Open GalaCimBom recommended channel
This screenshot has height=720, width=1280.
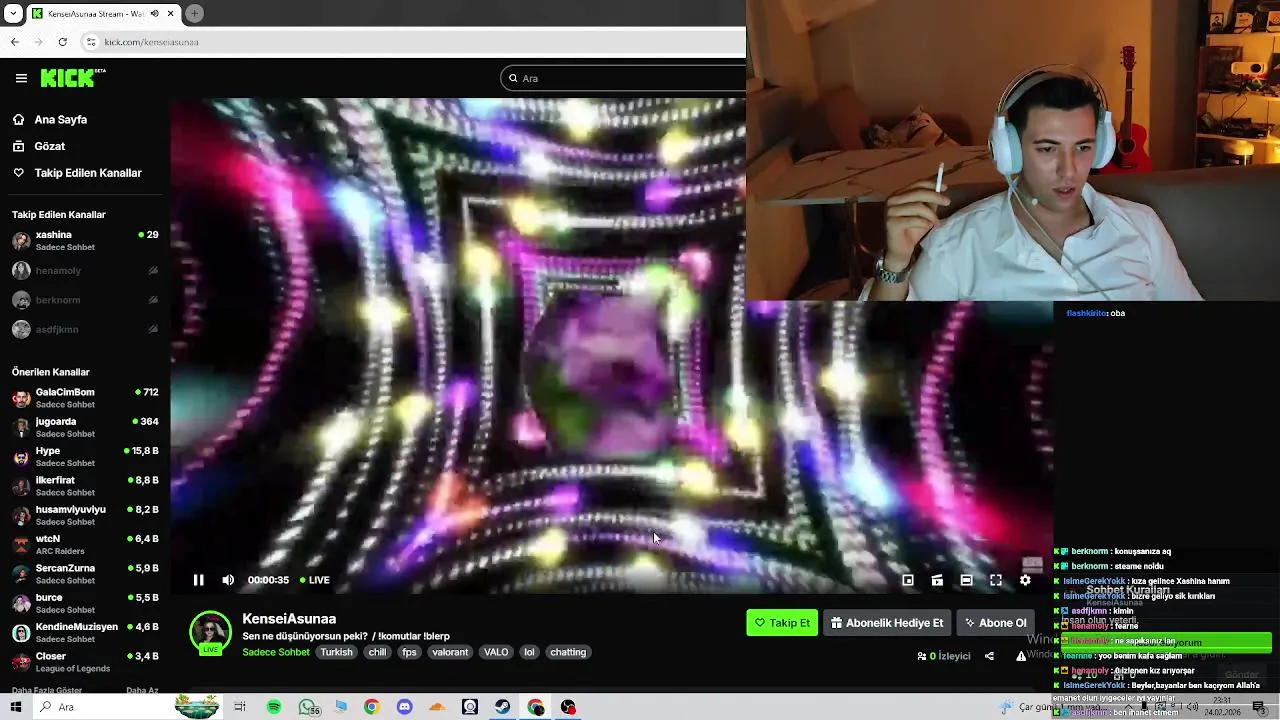pos(85,398)
